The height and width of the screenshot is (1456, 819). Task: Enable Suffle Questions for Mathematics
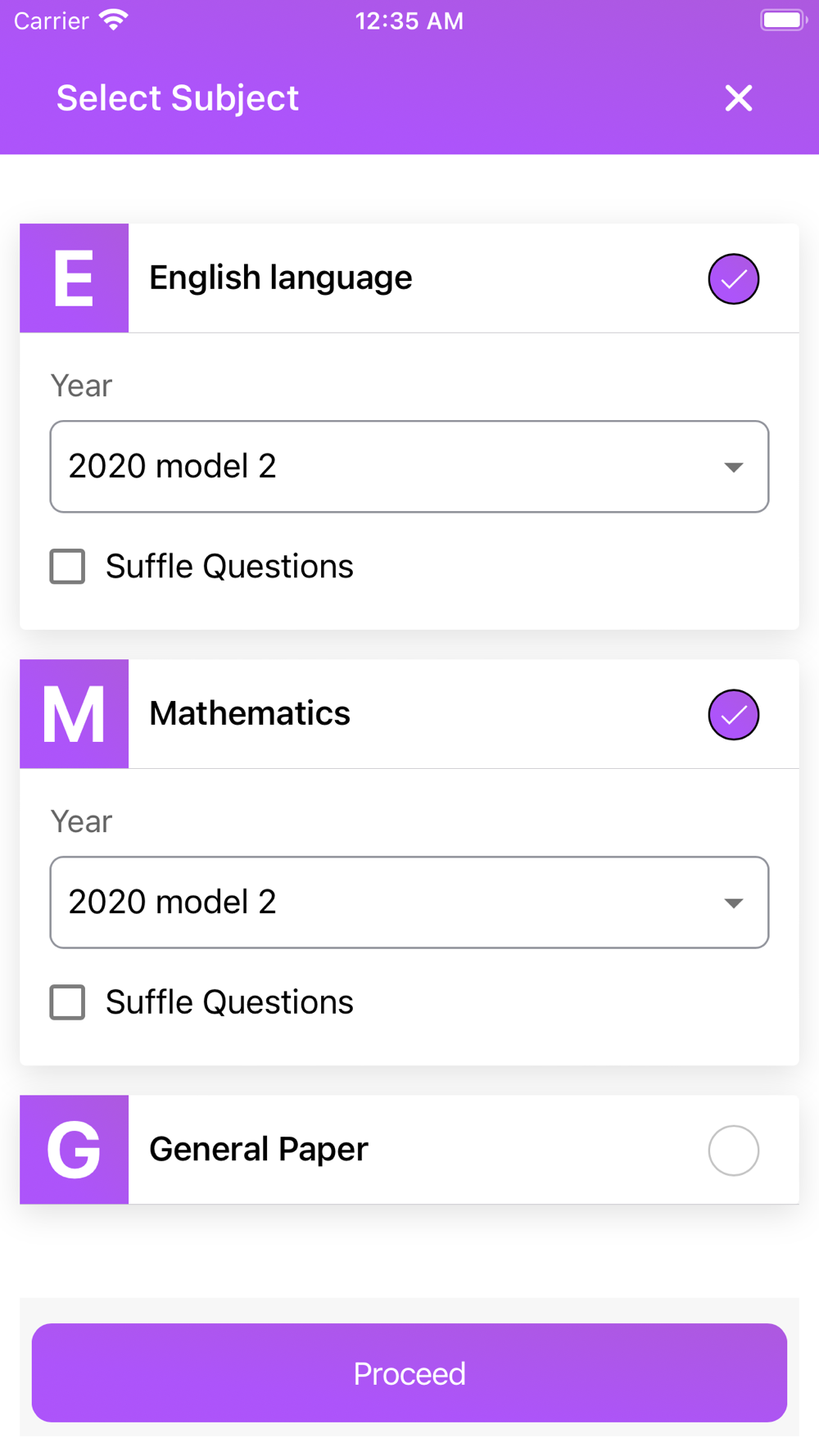(68, 1002)
